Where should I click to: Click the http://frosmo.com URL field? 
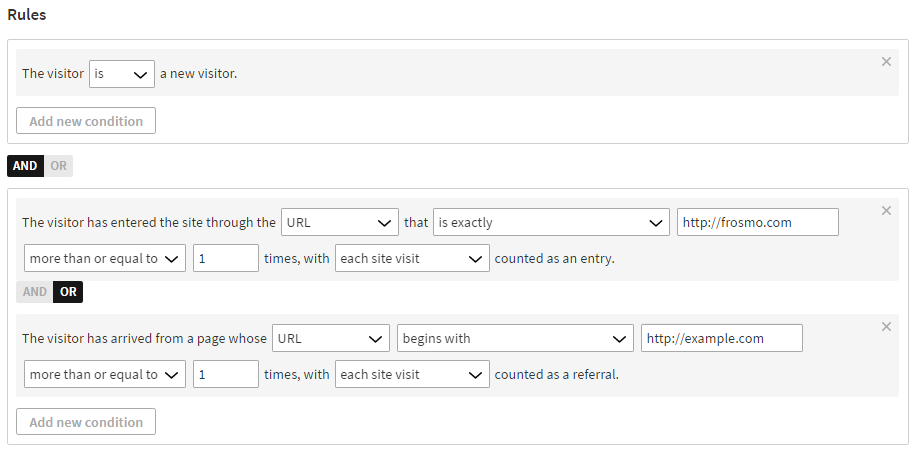click(757, 223)
